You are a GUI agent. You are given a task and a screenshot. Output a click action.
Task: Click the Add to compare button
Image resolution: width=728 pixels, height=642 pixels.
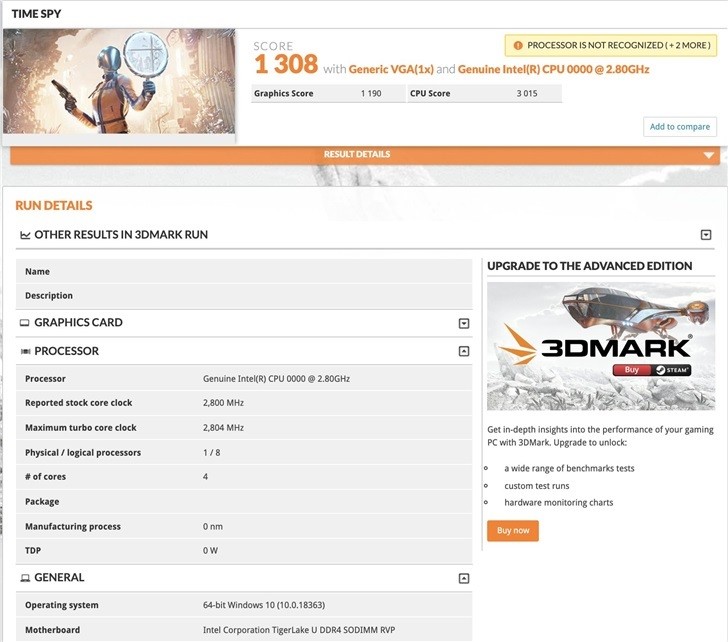point(680,127)
